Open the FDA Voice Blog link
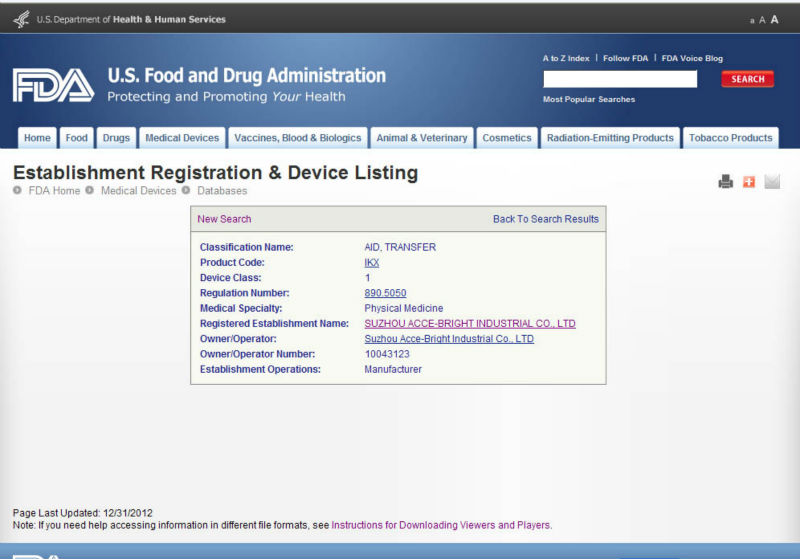This screenshot has width=800, height=559. (x=692, y=58)
